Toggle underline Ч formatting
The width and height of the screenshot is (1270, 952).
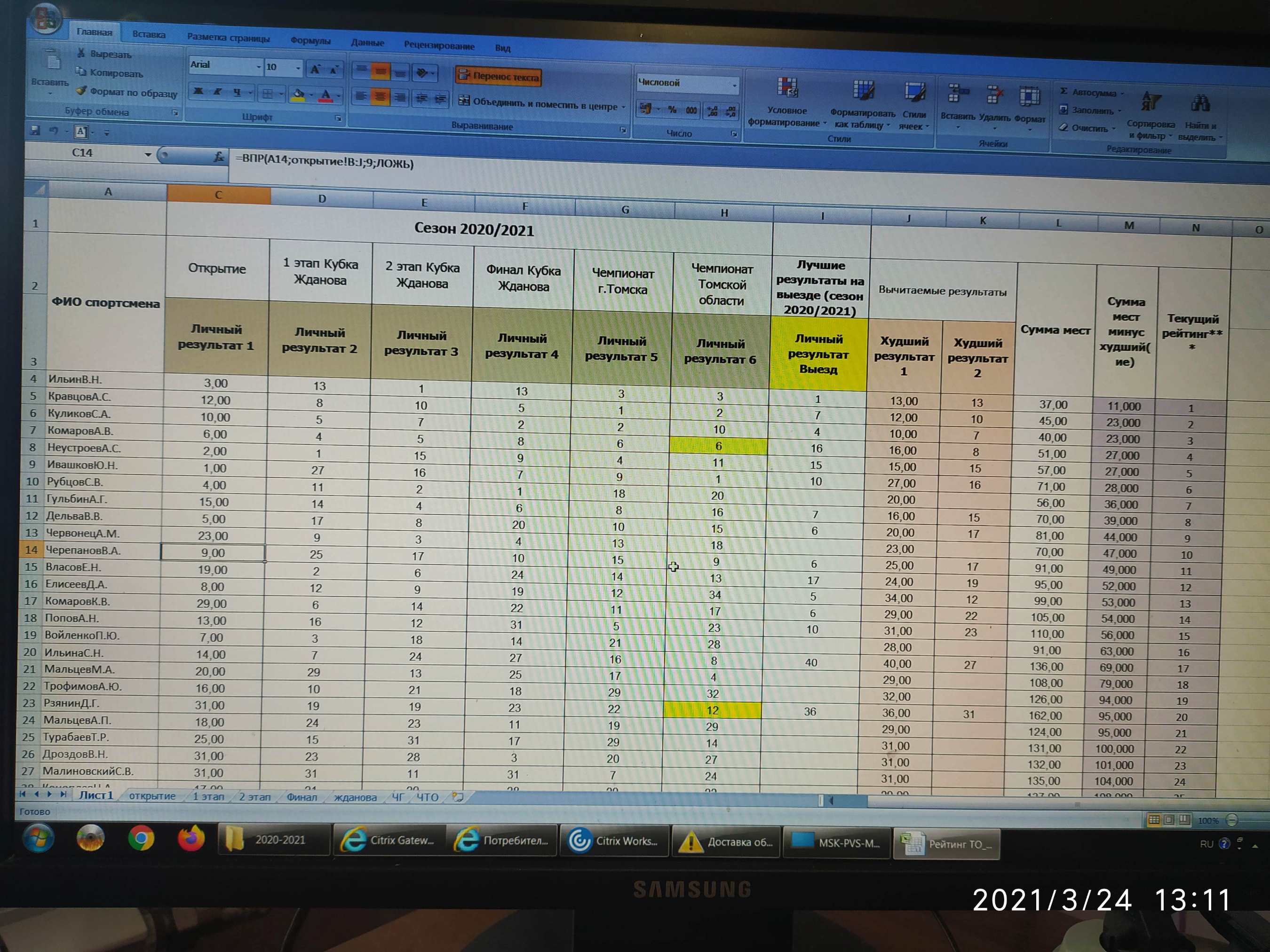point(237,93)
